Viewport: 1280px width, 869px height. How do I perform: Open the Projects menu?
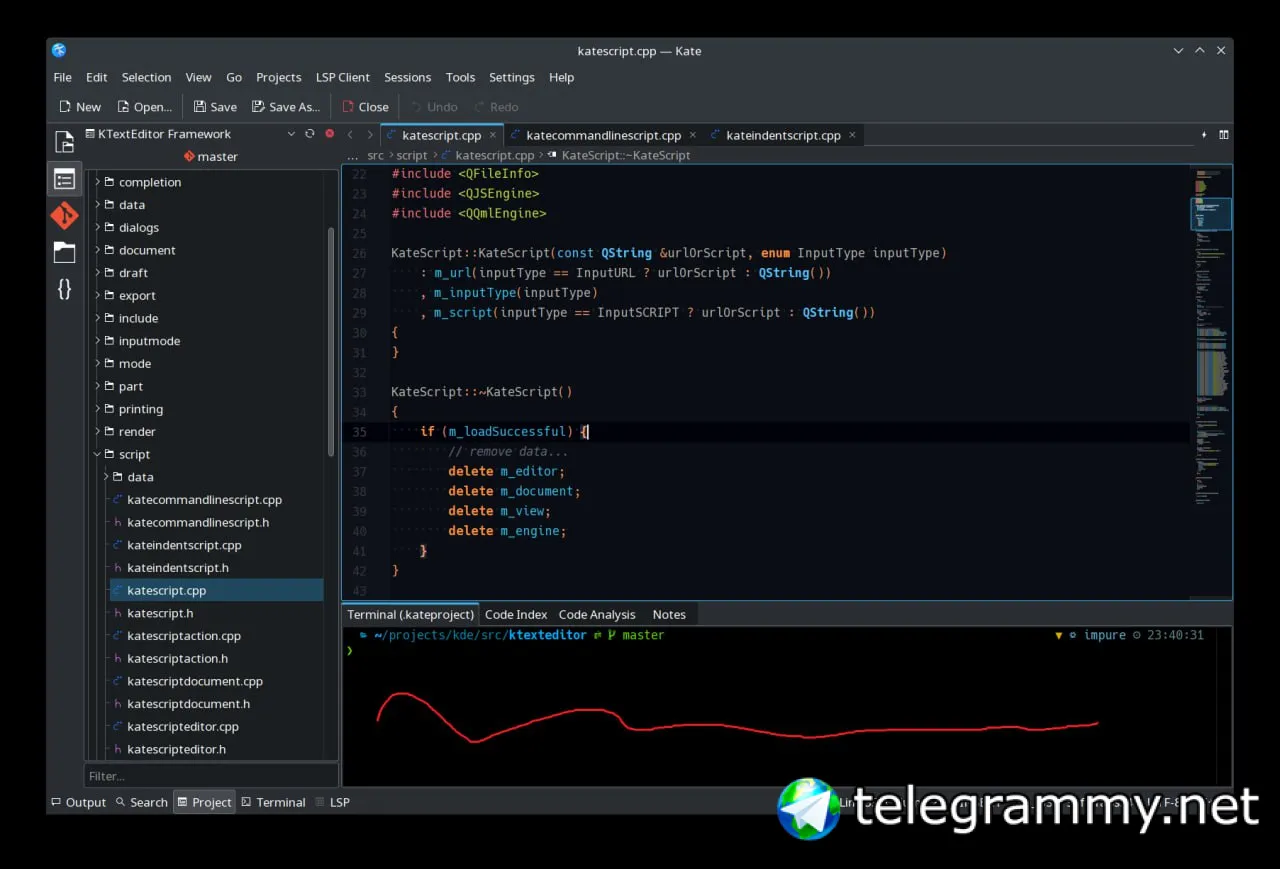[278, 77]
